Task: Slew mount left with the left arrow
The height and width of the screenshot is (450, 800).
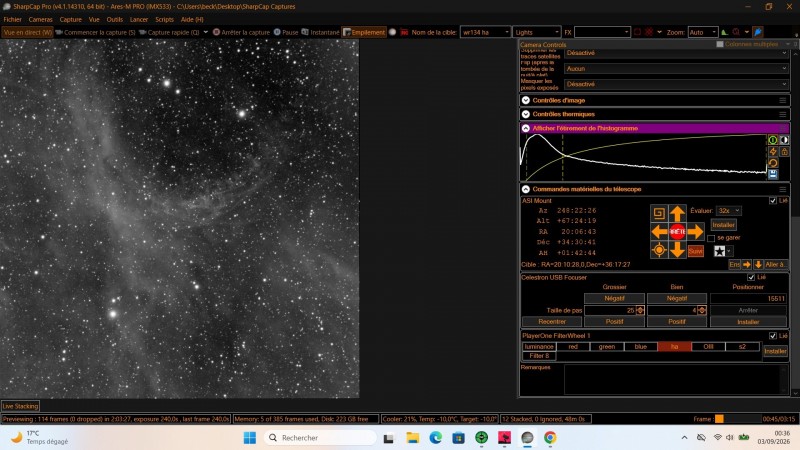Action: pyautogui.click(x=659, y=232)
